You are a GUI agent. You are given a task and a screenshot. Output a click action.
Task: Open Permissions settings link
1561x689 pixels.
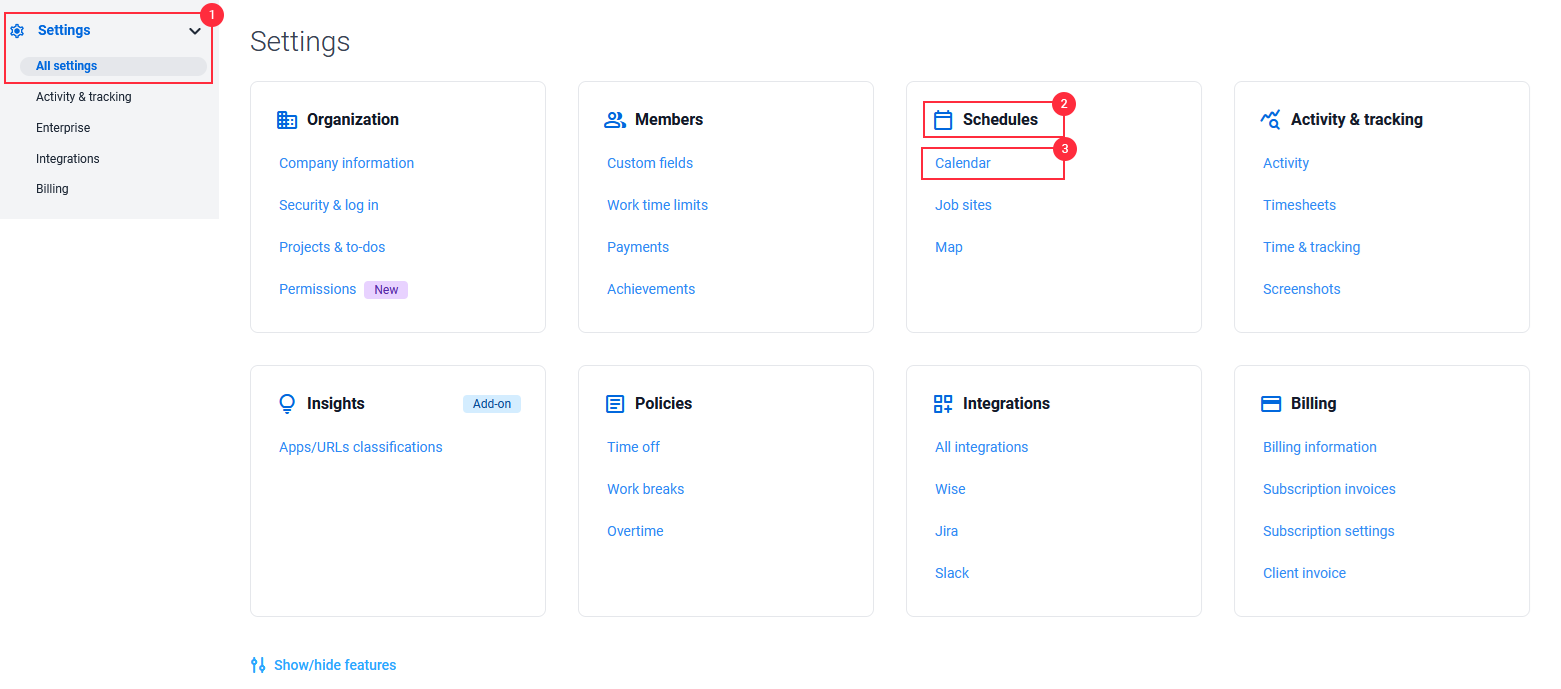coord(318,289)
